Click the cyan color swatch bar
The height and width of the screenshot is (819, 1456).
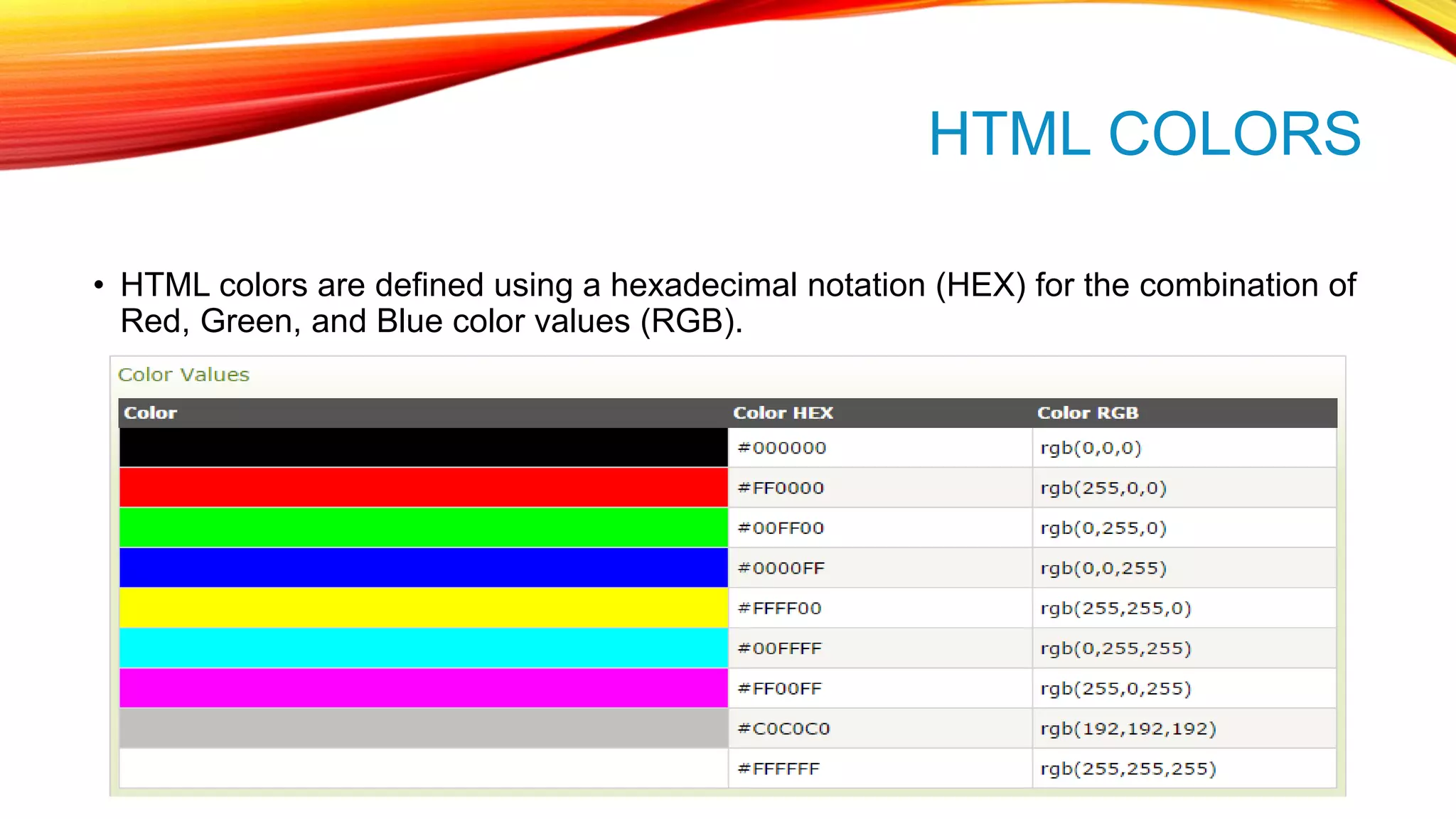pyautogui.click(x=423, y=648)
